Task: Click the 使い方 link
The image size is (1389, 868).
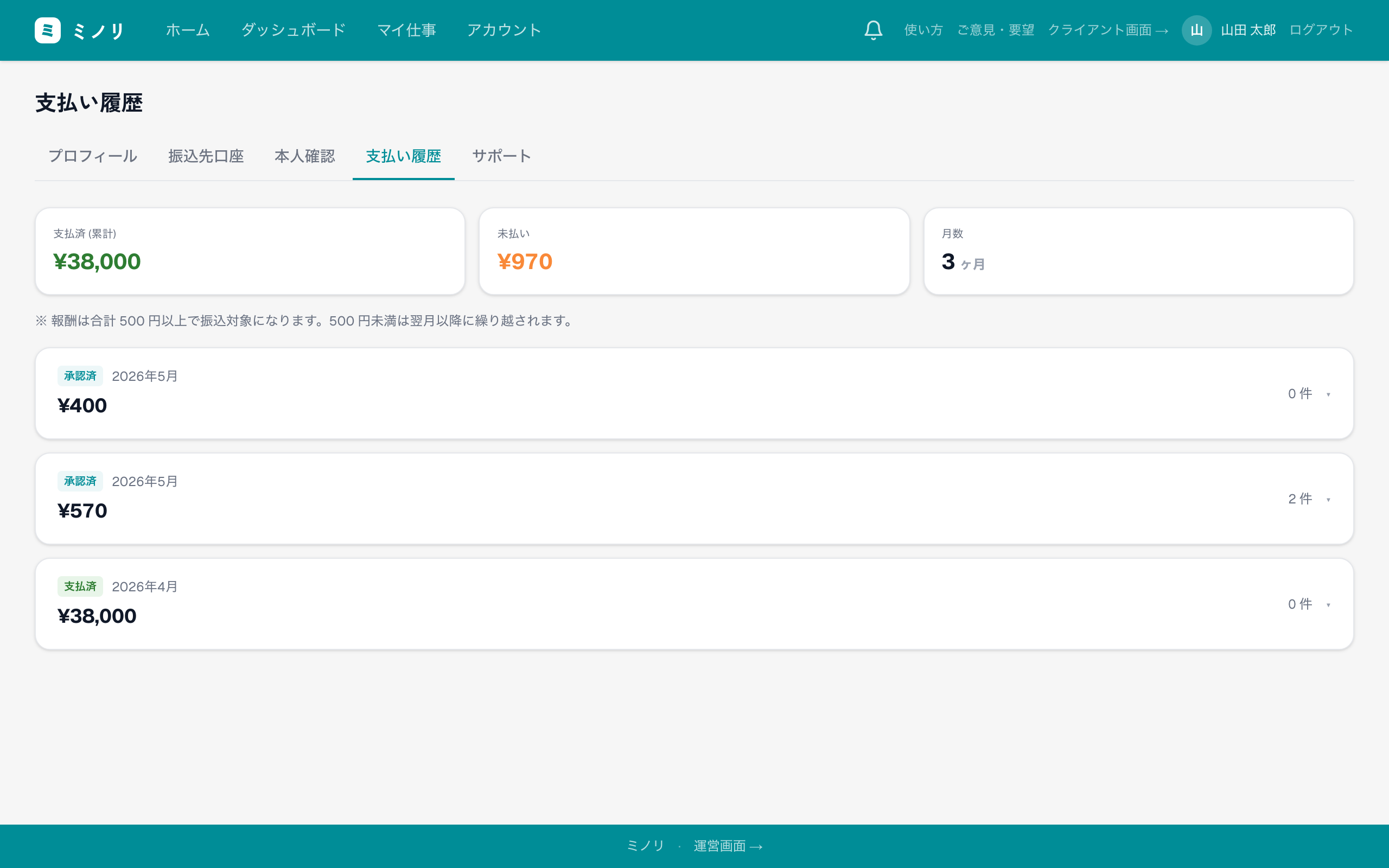Action: 923,30
